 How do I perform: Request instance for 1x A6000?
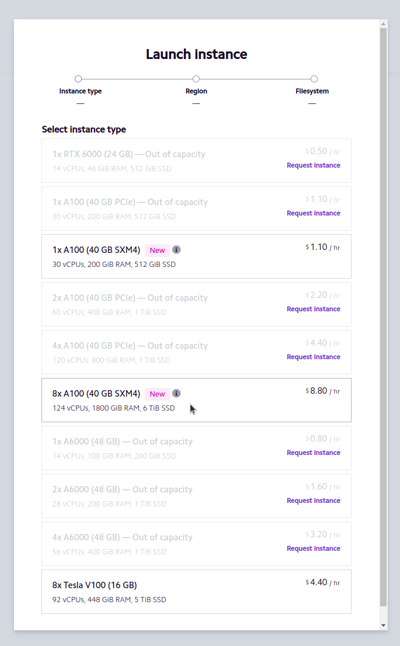point(313,452)
